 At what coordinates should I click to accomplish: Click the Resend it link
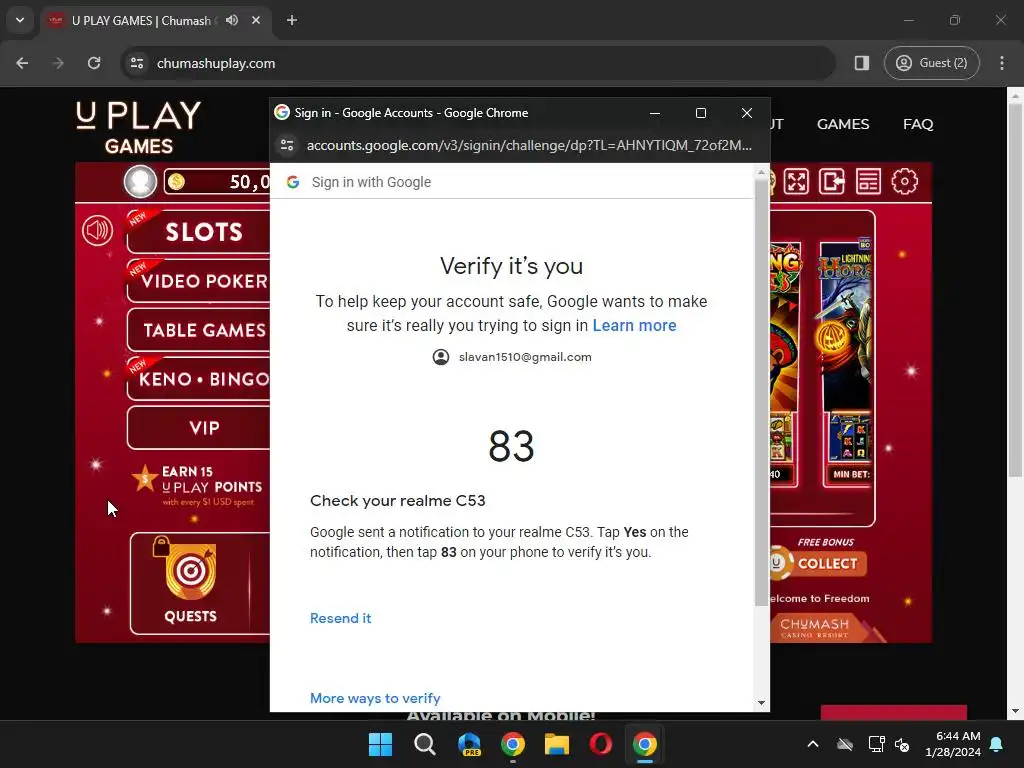coord(340,618)
